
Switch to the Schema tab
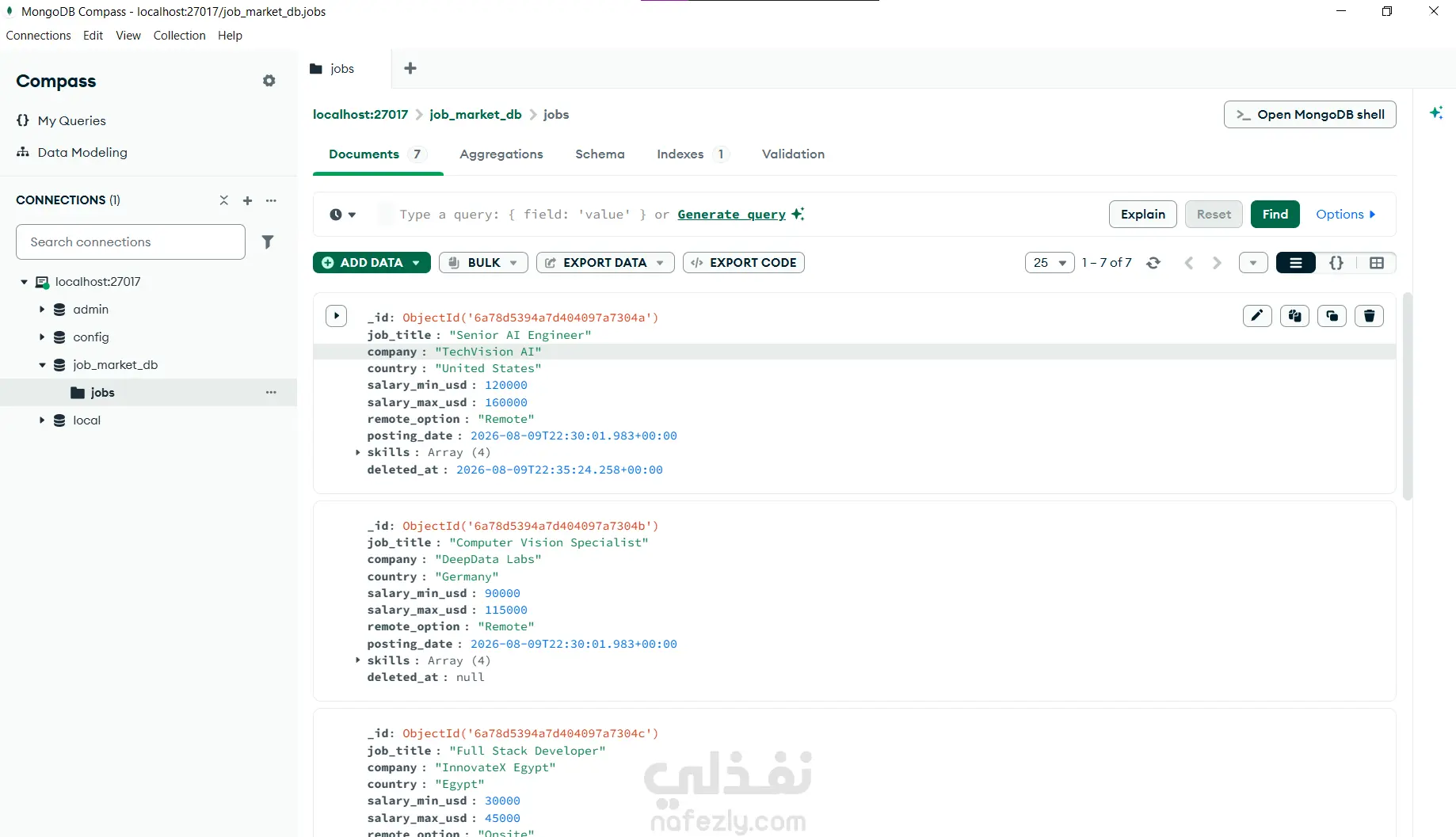click(x=600, y=154)
